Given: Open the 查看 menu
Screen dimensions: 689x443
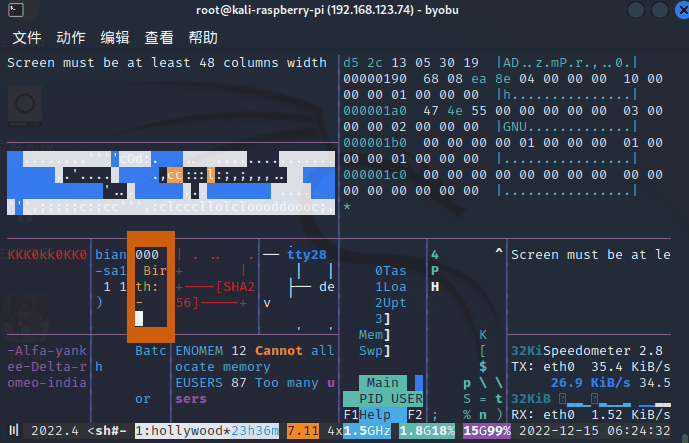Looking at the screenshot, I should pyautogui.click(x=159, y=38).
